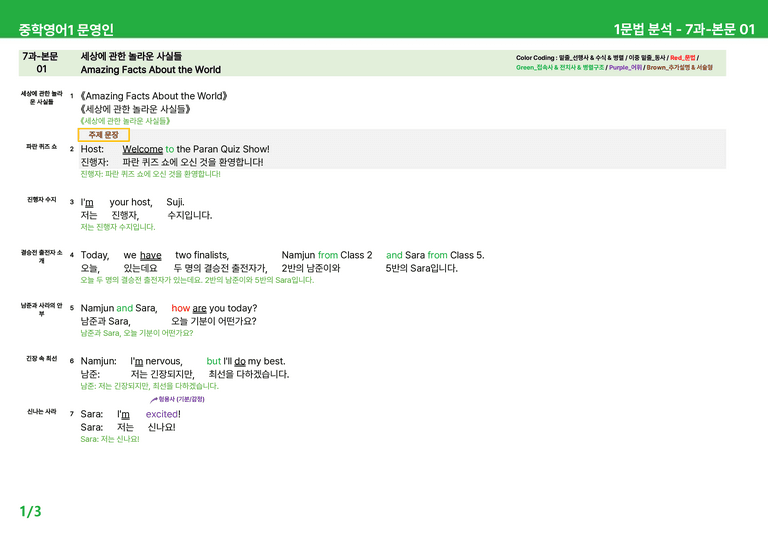Viewport: 768px width, 543px height.
Task: Click the speaker label 'Namjun:'
Action: tap(98, 361)
